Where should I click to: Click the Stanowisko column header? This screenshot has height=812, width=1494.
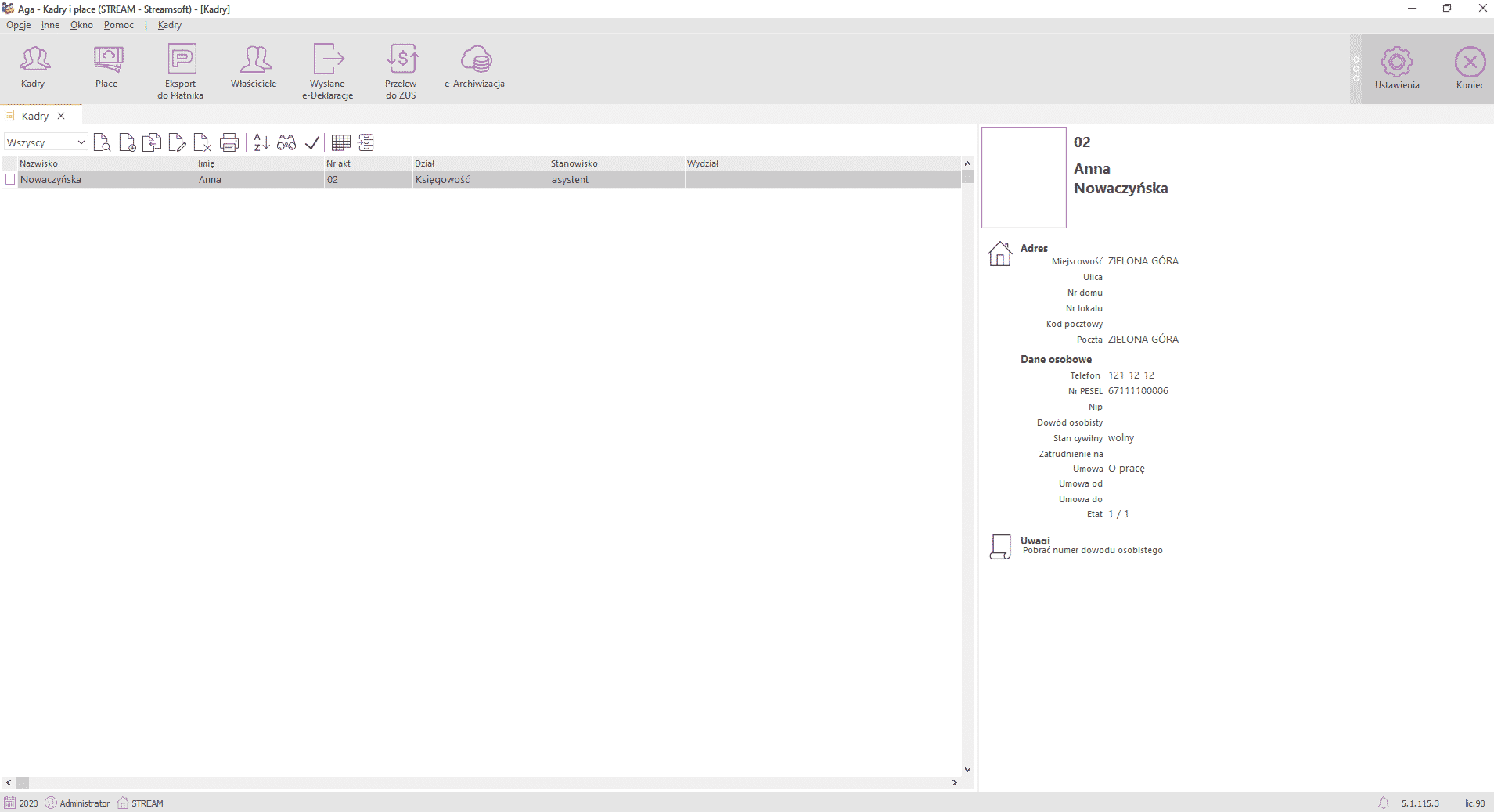coord(574,163)
